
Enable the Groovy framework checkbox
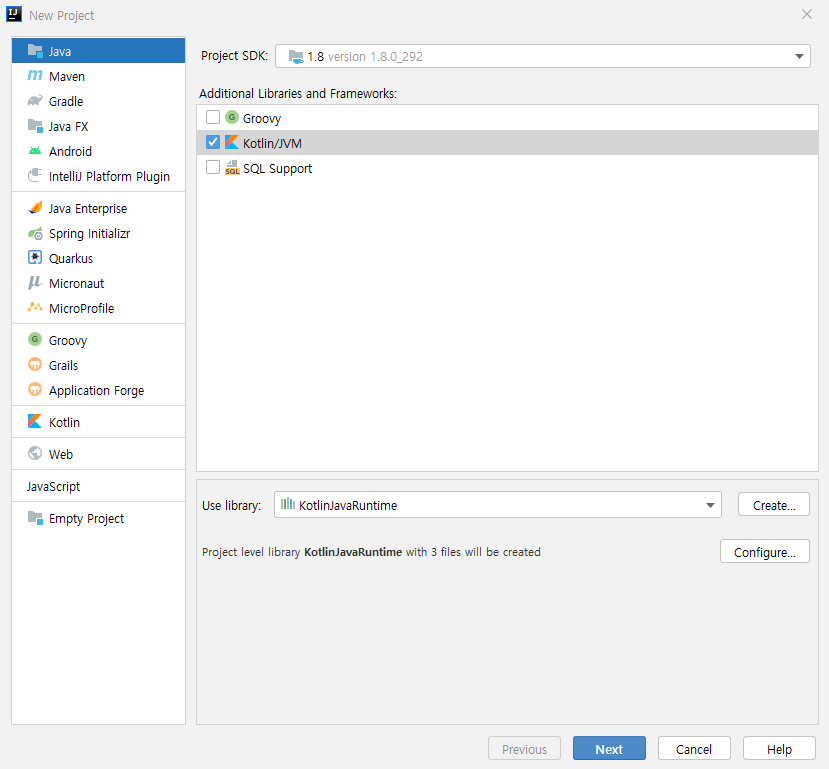213,117
